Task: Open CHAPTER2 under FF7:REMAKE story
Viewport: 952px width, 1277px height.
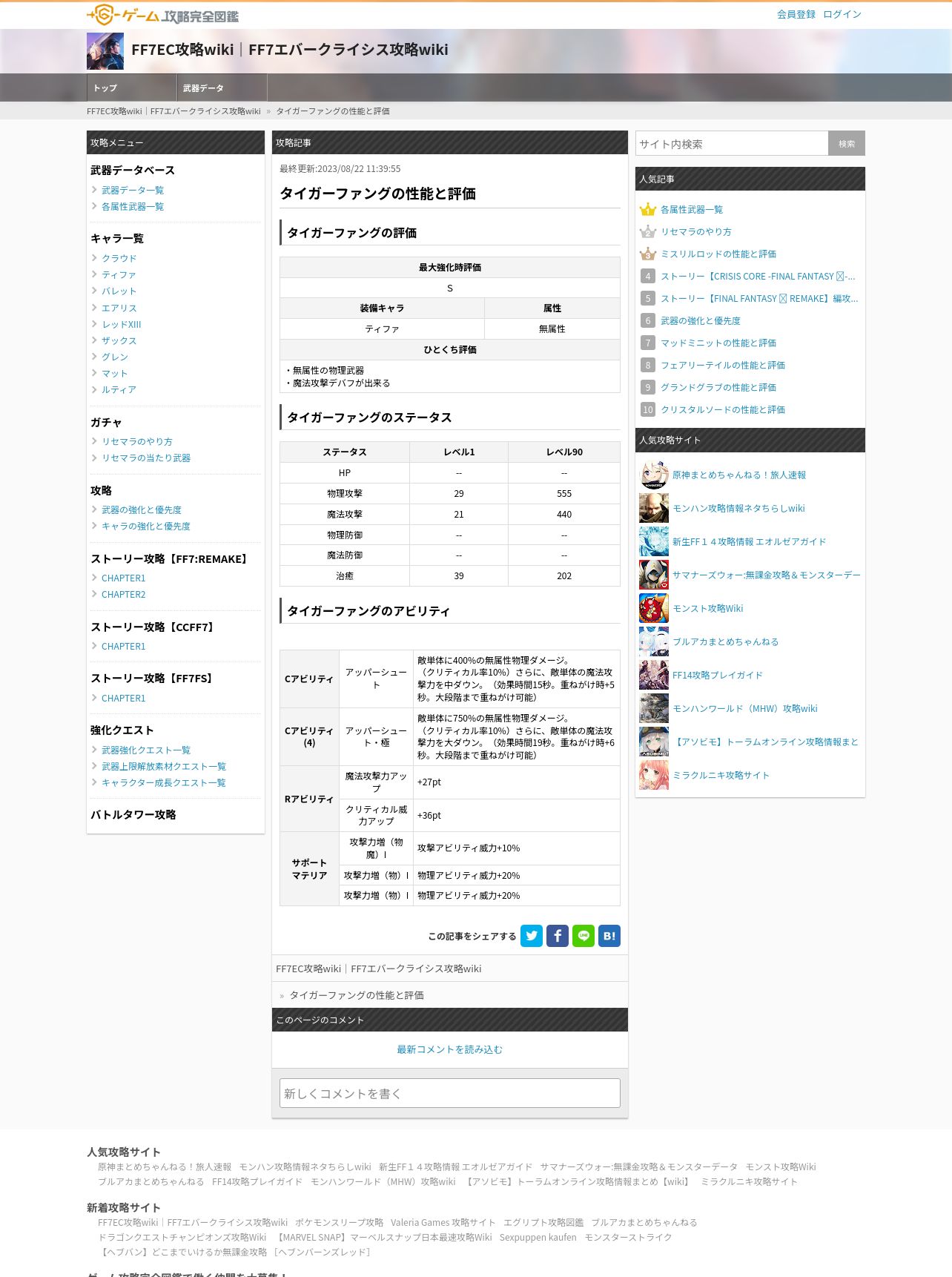Action: point(124,594)
